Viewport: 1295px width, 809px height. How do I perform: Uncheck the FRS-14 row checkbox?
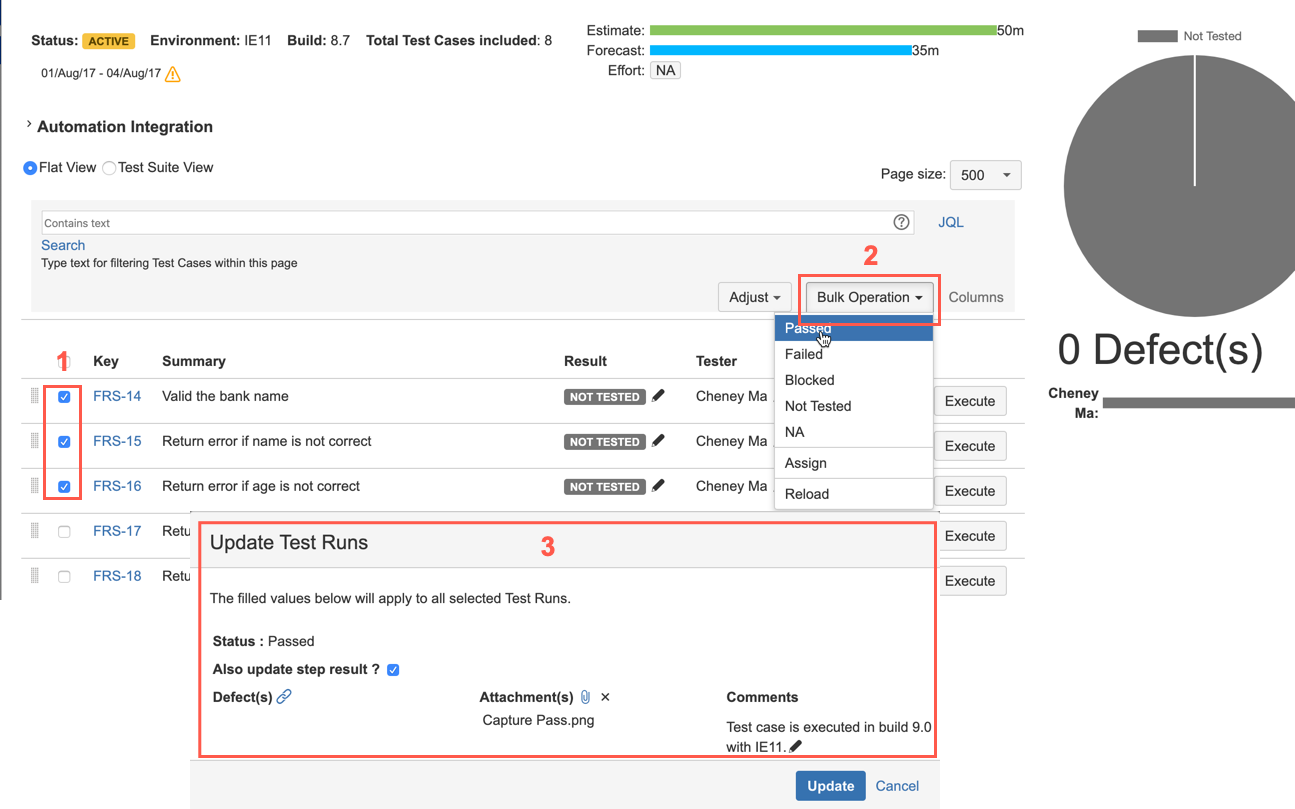[64, 397]
